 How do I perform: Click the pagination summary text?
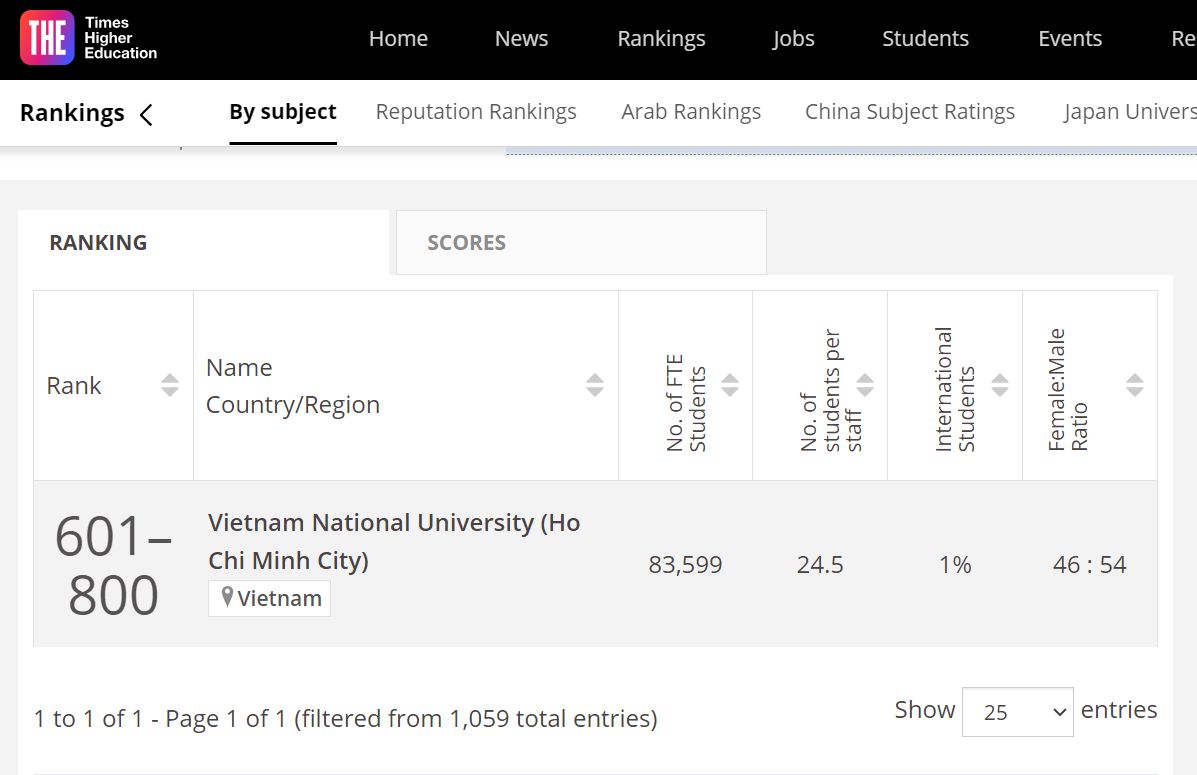click(346, 718)
